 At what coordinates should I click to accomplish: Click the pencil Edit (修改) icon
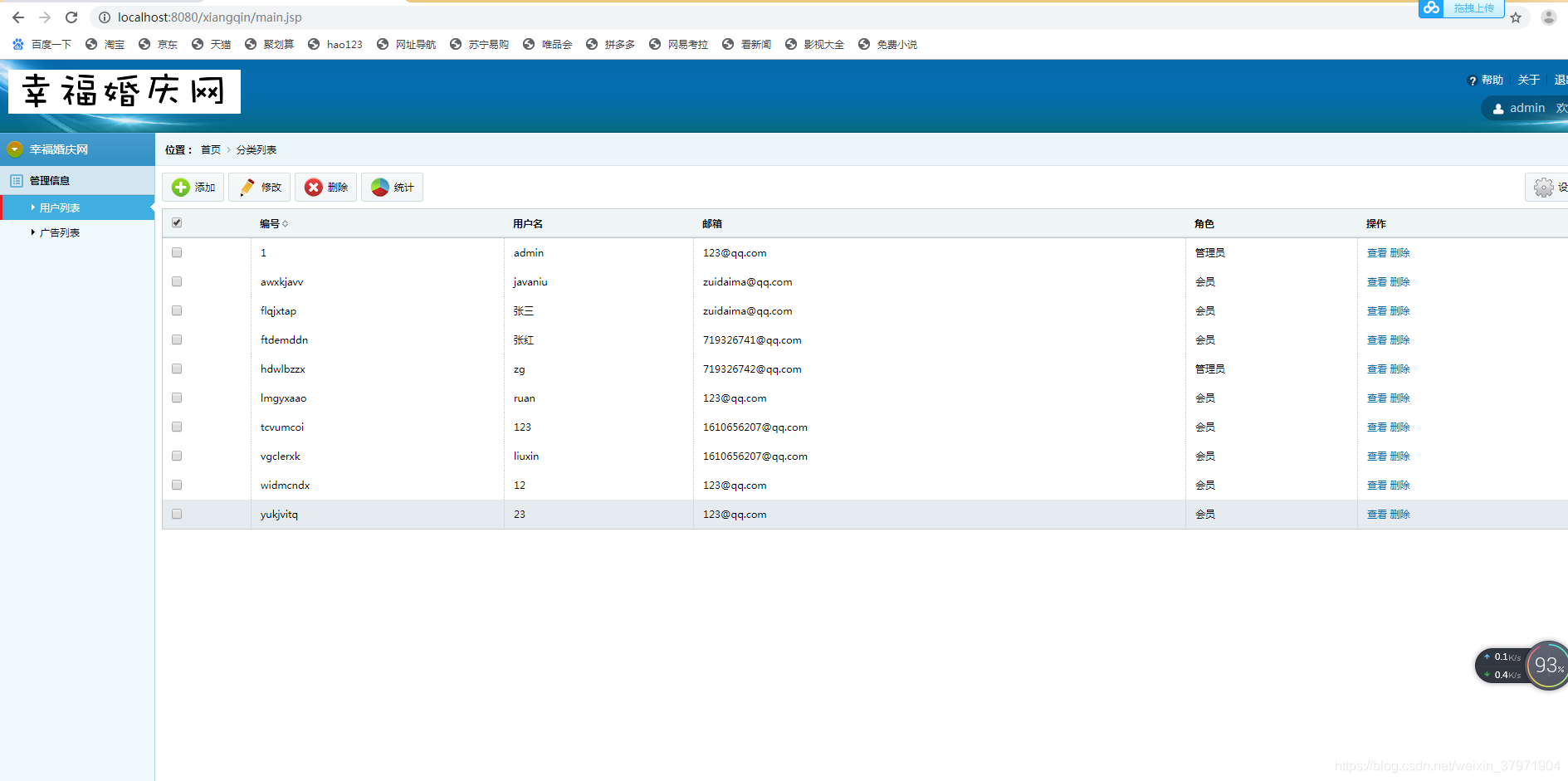[247, 188]
